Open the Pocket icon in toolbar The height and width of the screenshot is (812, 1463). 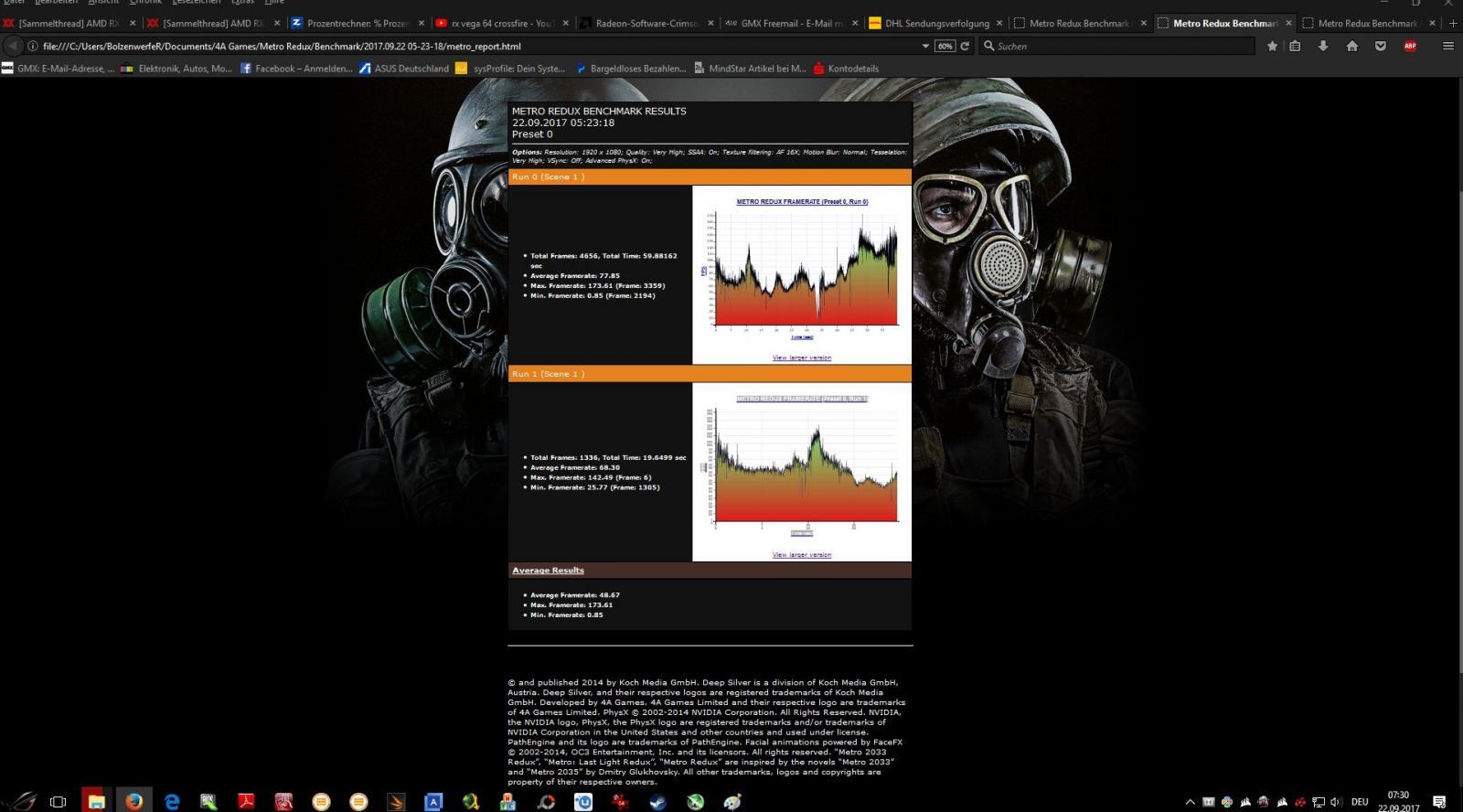(1381, 46)
